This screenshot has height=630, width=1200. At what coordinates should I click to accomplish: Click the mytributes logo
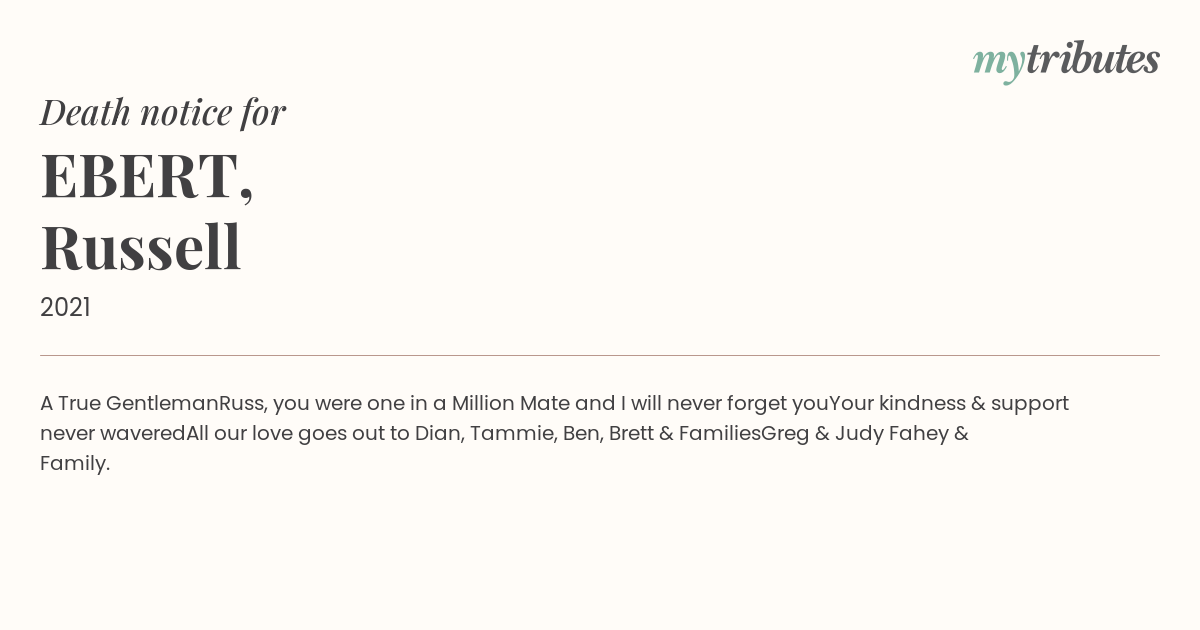(1066, 60)
